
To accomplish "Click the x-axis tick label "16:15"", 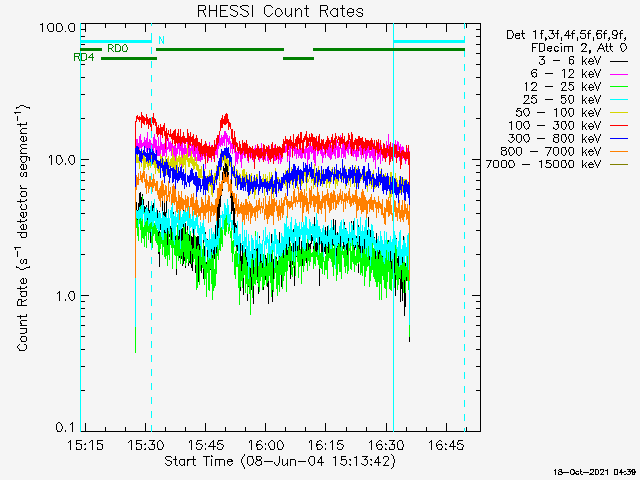I will pyautogui.click(x=326, y=445).
